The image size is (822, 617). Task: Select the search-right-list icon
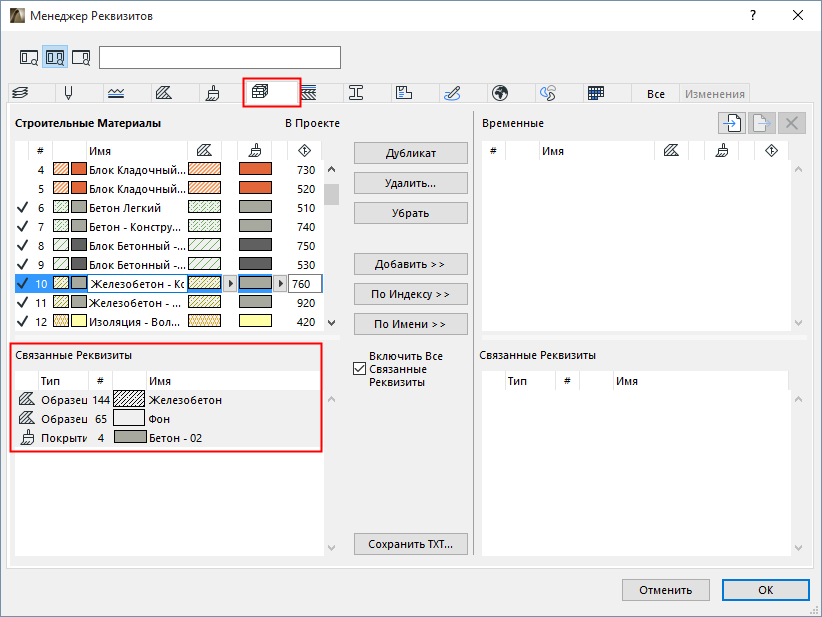coord(81,57)
